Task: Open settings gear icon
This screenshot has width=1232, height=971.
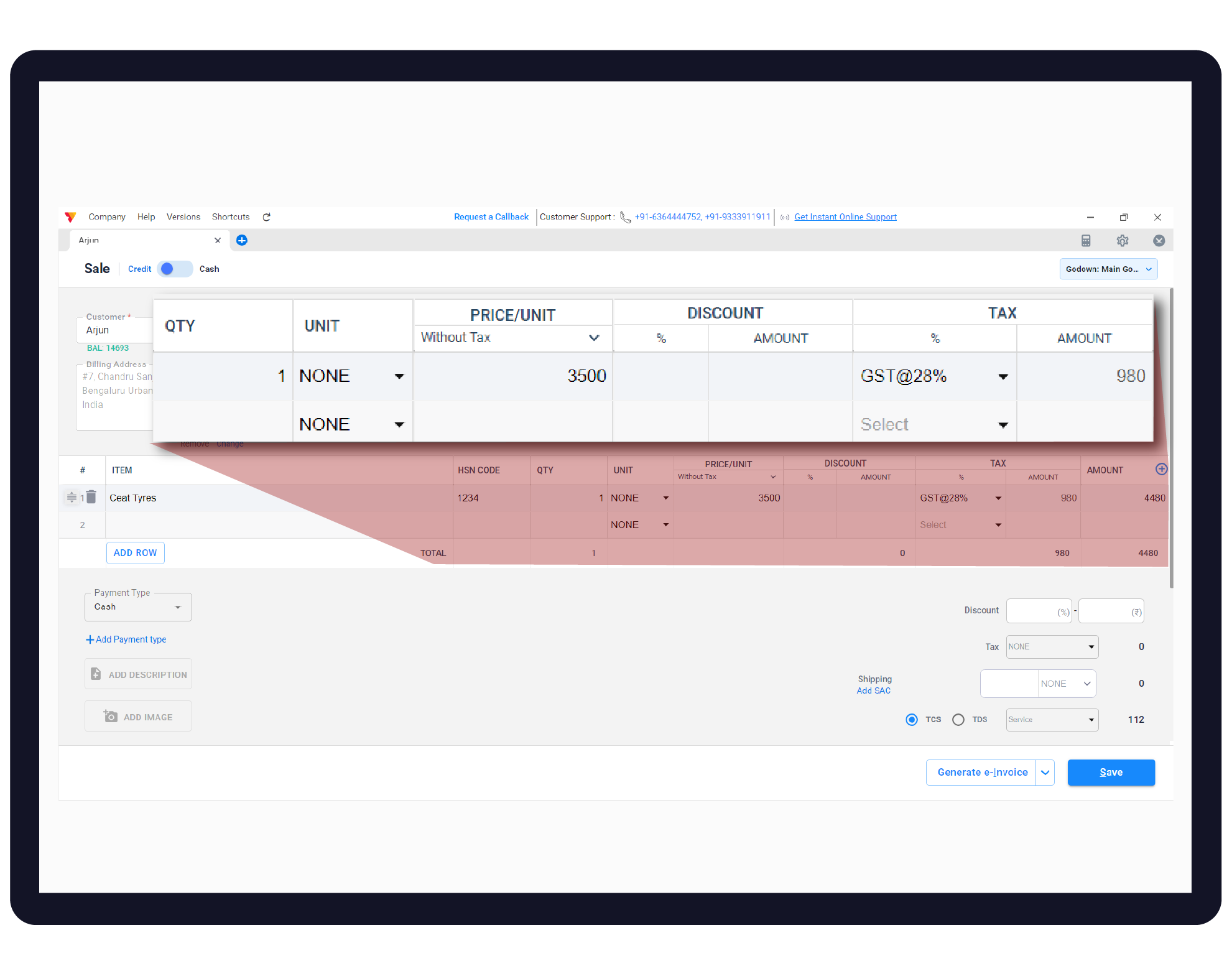Action: 1123,241
